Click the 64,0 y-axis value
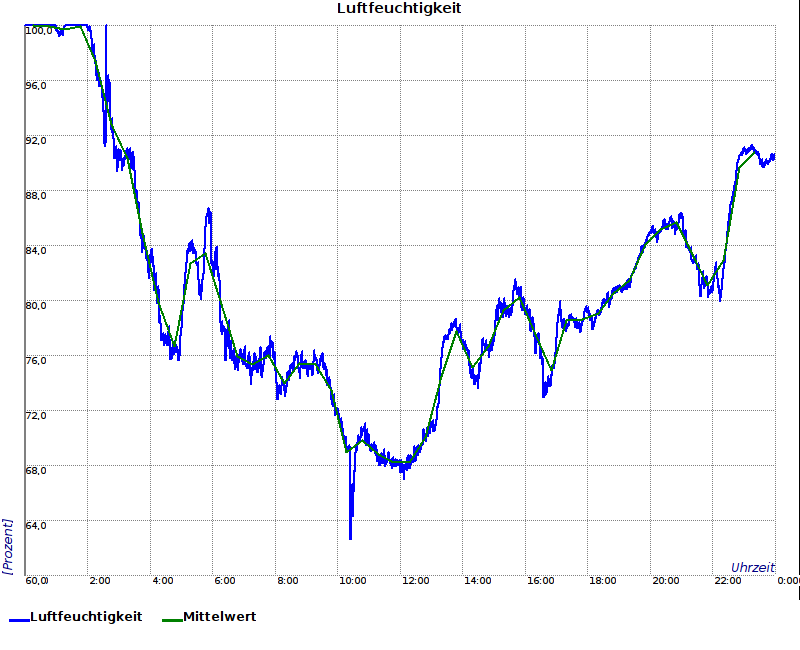Screen dimensions: 800x650 (x=36, y=526)
